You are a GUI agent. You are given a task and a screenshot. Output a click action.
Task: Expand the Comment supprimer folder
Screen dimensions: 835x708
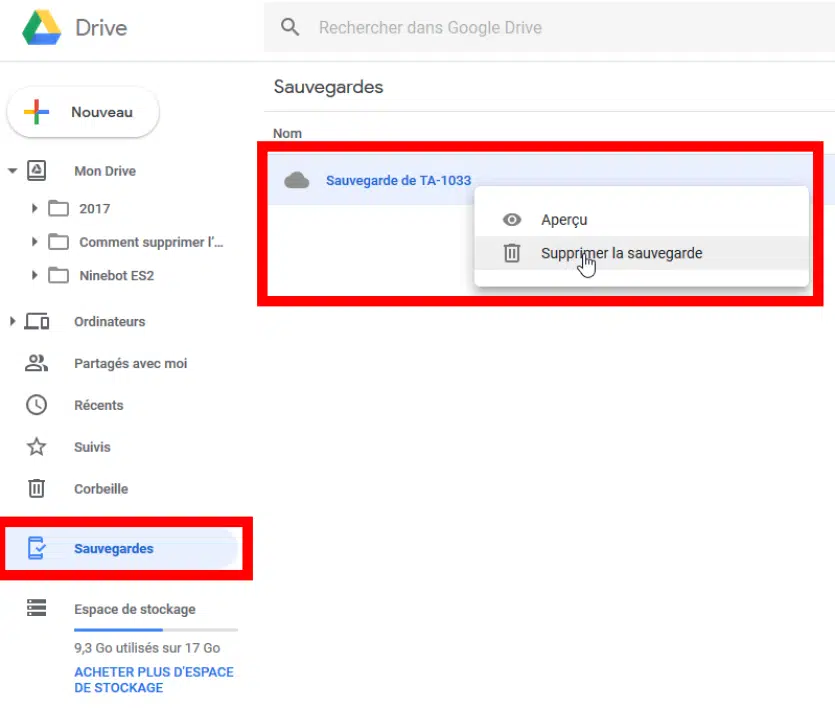pyautogui.click(x=35, y=242)
